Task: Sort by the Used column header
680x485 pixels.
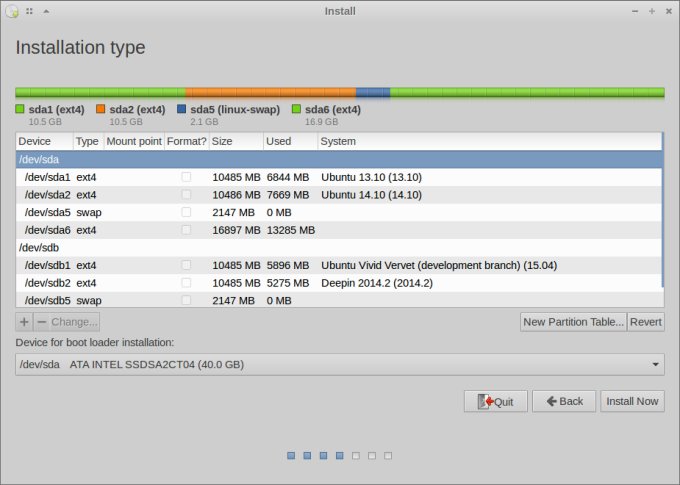Action: 290,141
